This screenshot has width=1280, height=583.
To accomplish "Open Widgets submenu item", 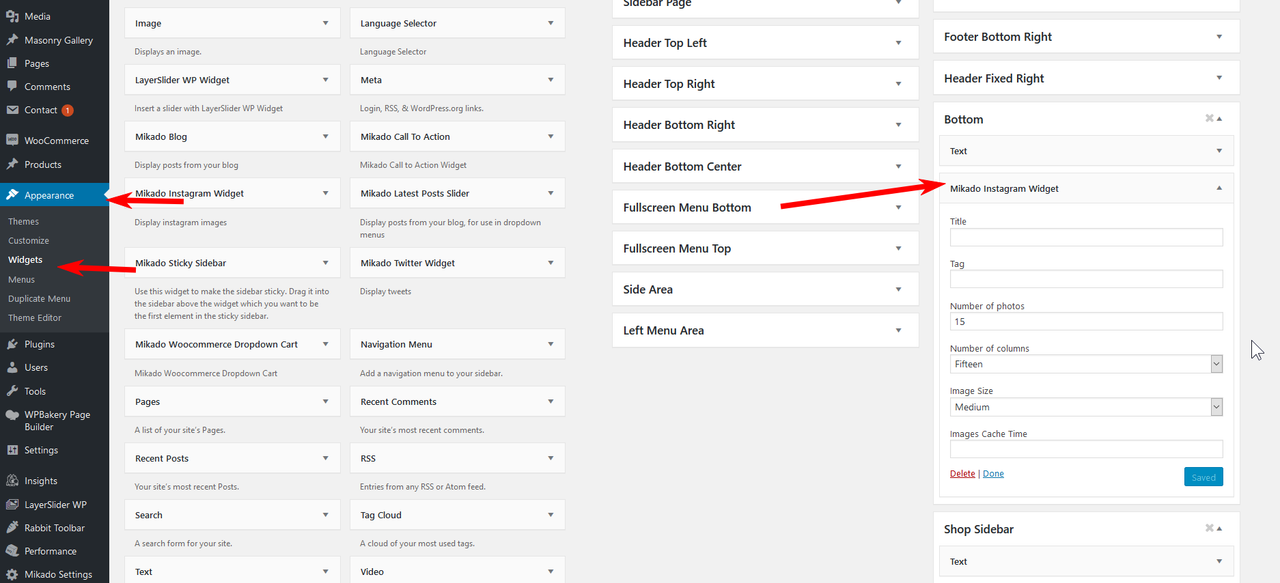I will tap(26, 260).
